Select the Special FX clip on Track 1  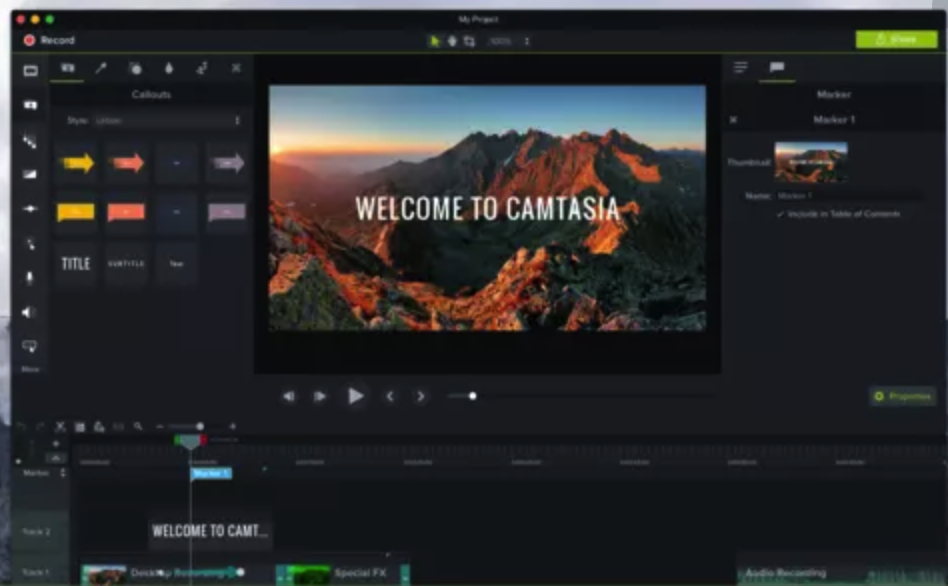(343, 573)
